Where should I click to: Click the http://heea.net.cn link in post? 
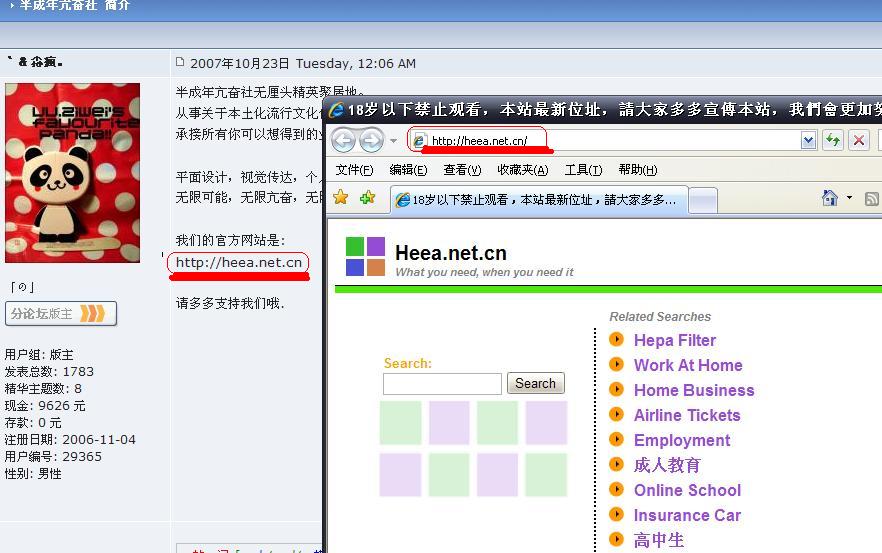(239, 262)
